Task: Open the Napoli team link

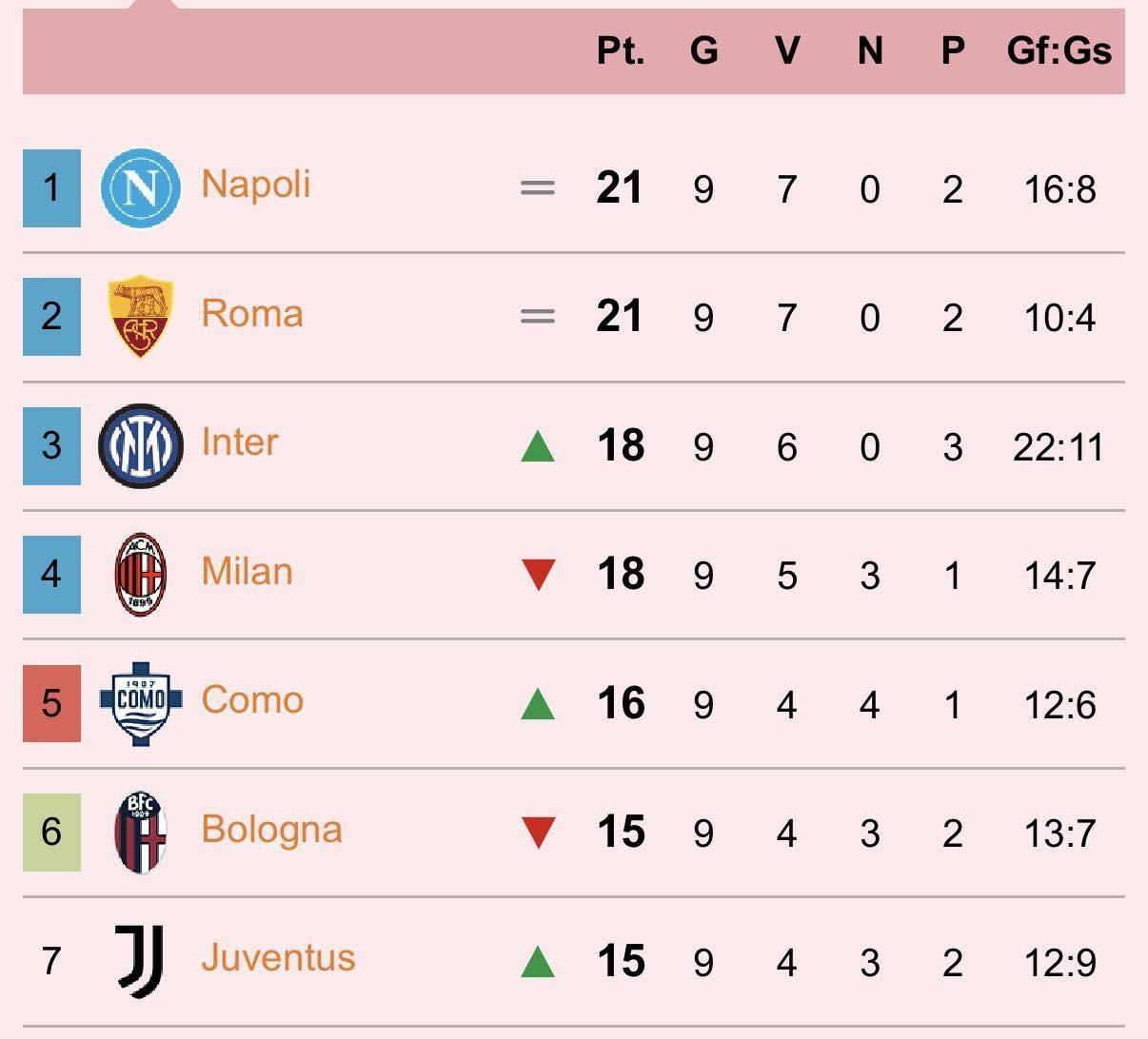Action: 256,184
